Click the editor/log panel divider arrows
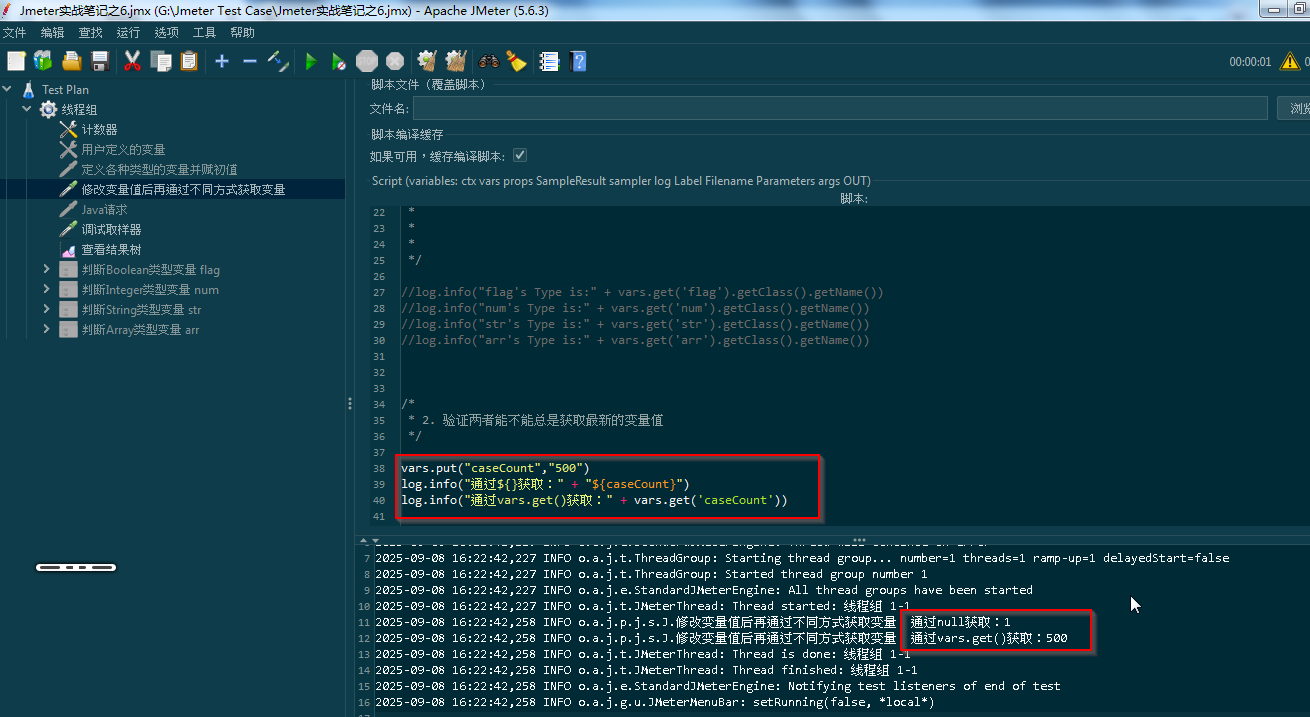 point(368,539)
